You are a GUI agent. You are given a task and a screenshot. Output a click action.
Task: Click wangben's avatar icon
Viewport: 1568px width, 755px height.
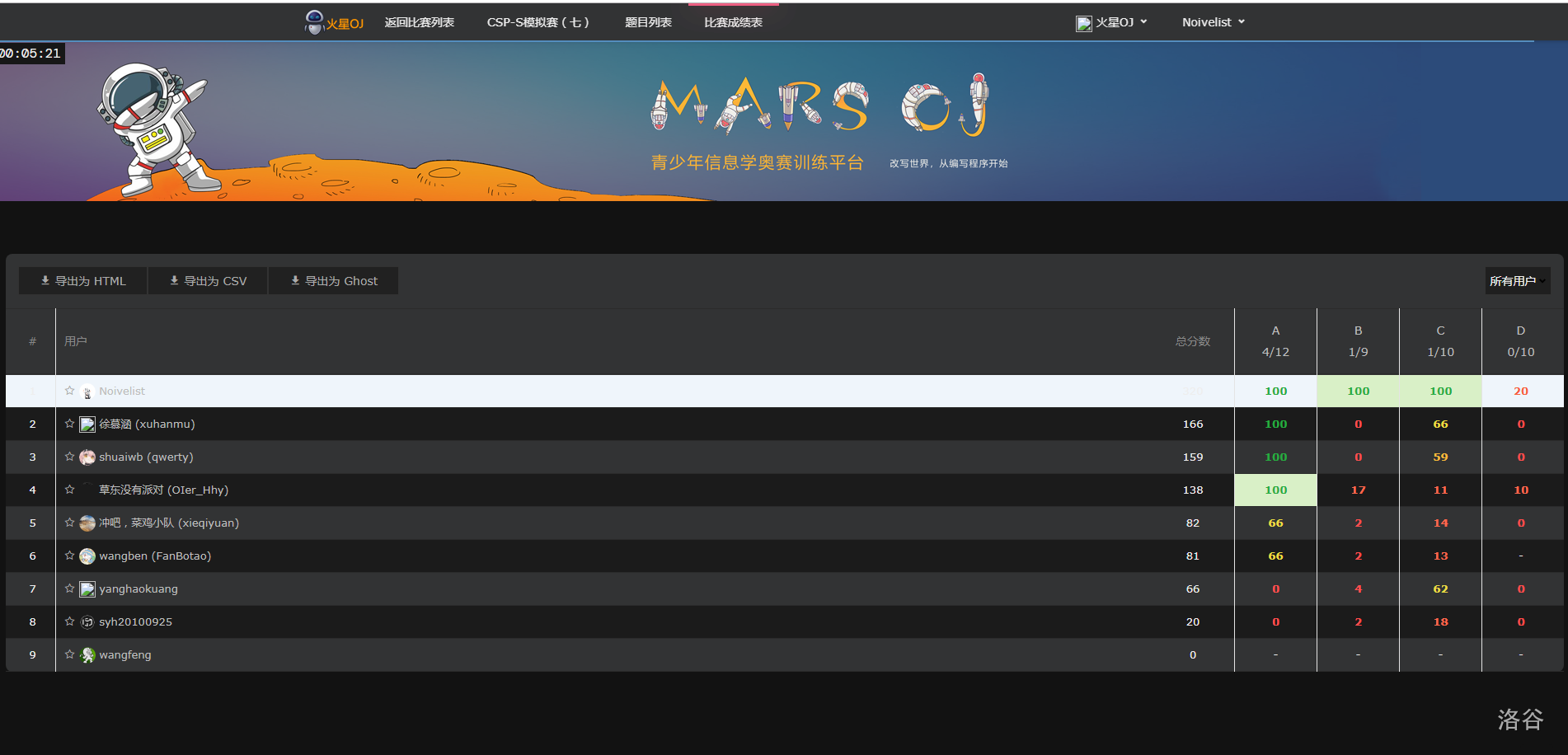87,556
